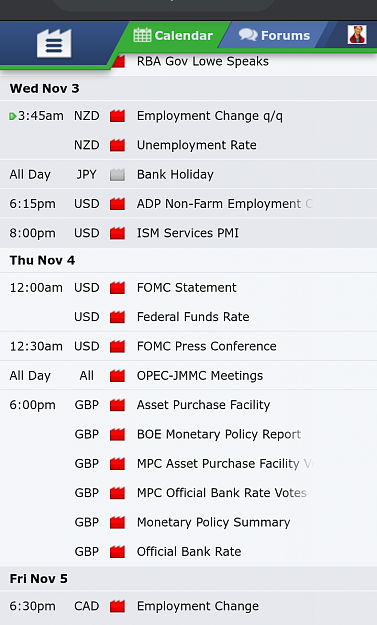377x625 pixels.
Task: Open the factory hamburger menu icon
Action: (x=54, y=43)
